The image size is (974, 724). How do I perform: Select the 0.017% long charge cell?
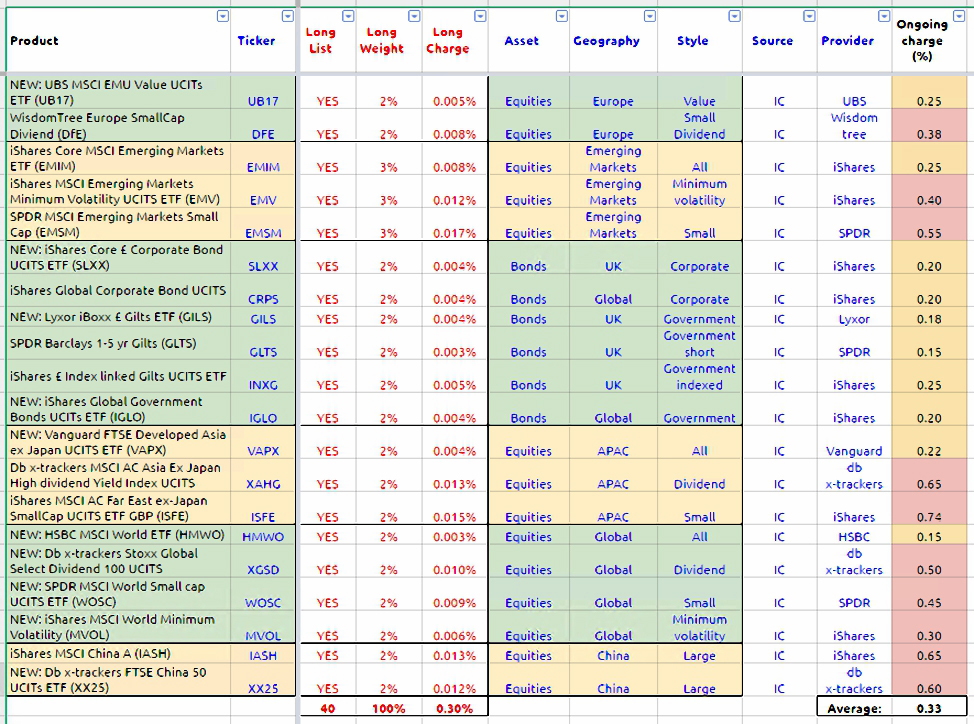[455, 224]
